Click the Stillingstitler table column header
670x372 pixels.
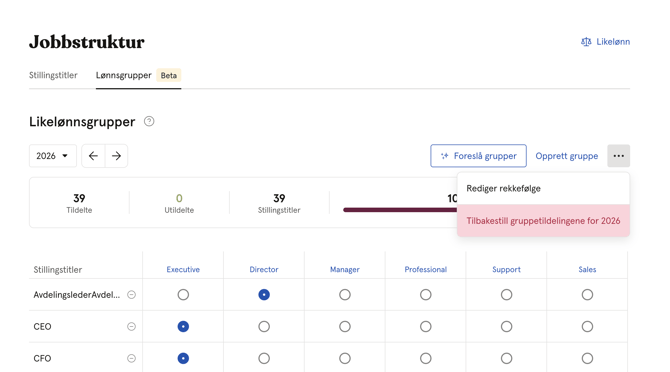[x=58, y=269]
